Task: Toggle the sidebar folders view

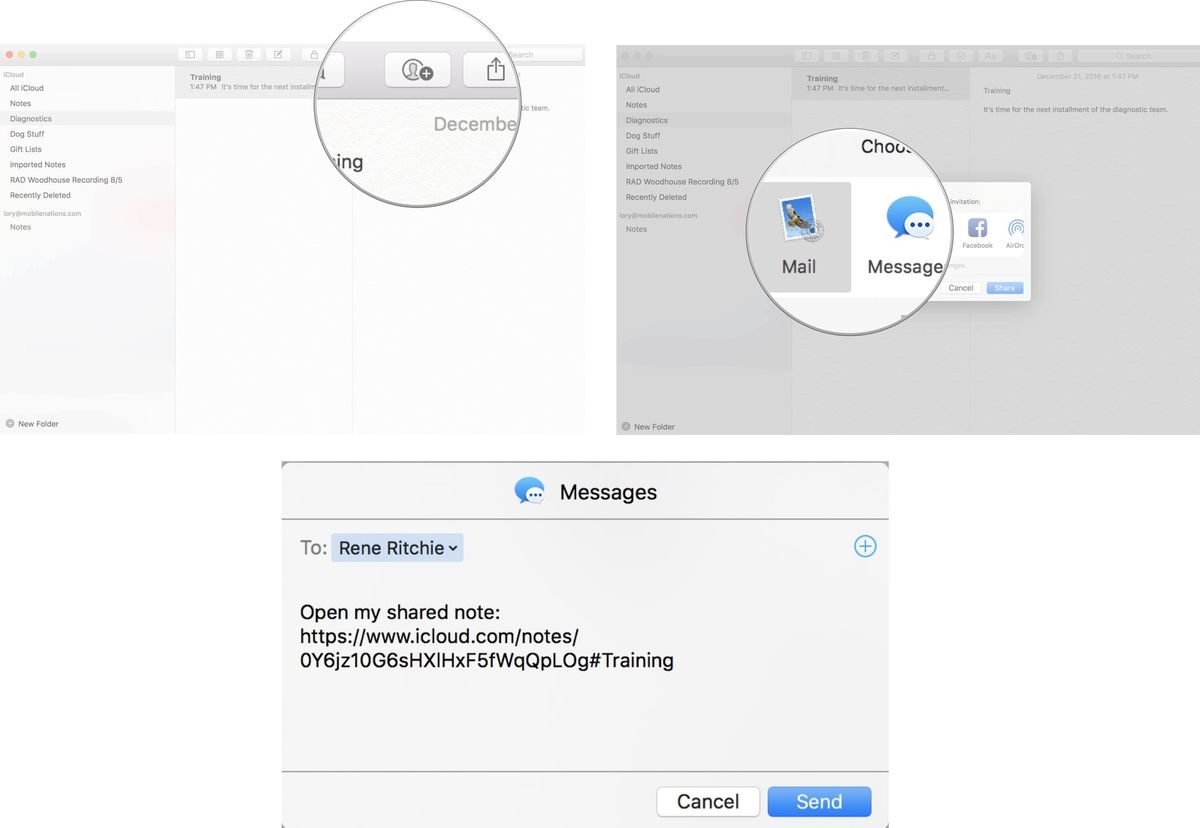Action: coord(189,54)
